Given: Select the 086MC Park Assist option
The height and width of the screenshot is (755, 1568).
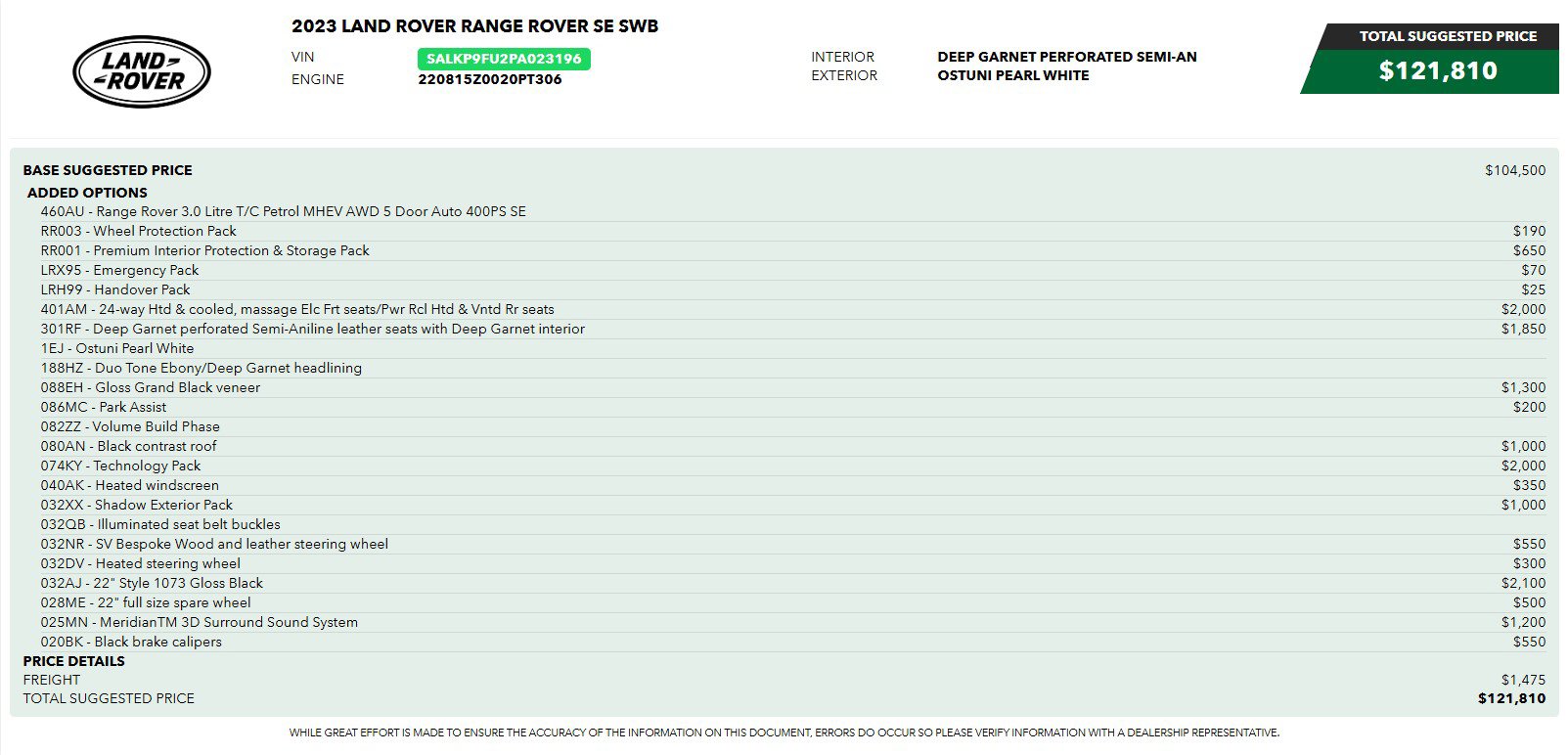Looking at the screenshot, I should point(793,407).
